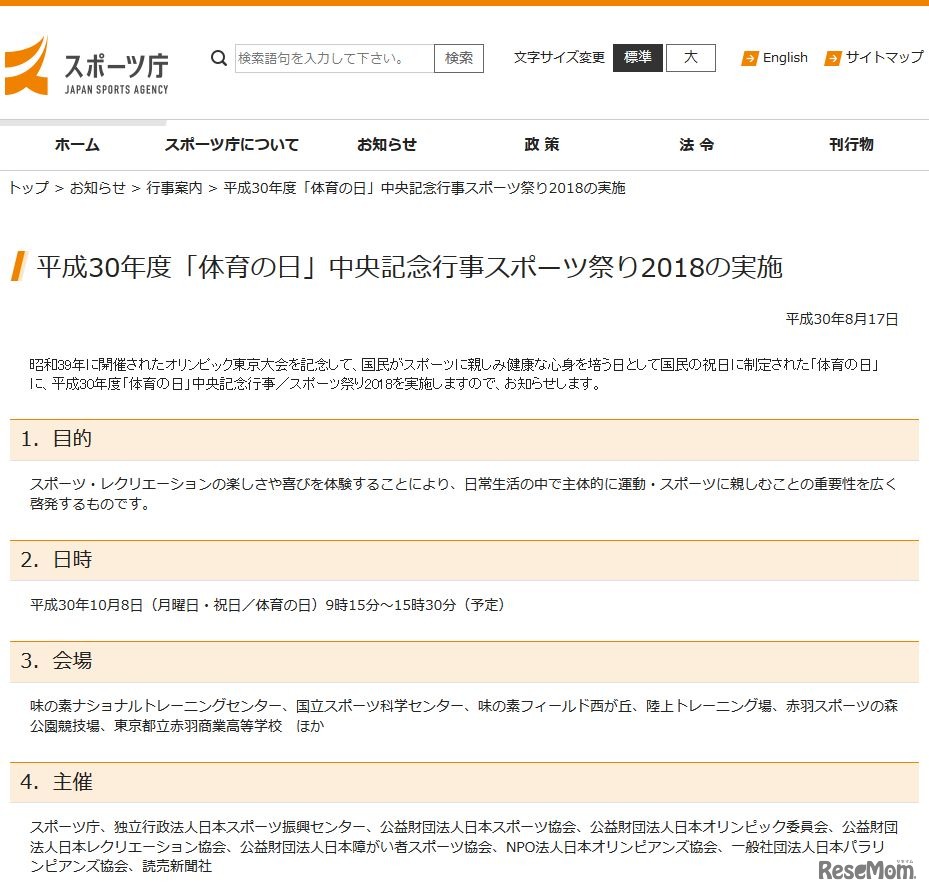Open the 刊行物 navigation menu

pos(851,145)
